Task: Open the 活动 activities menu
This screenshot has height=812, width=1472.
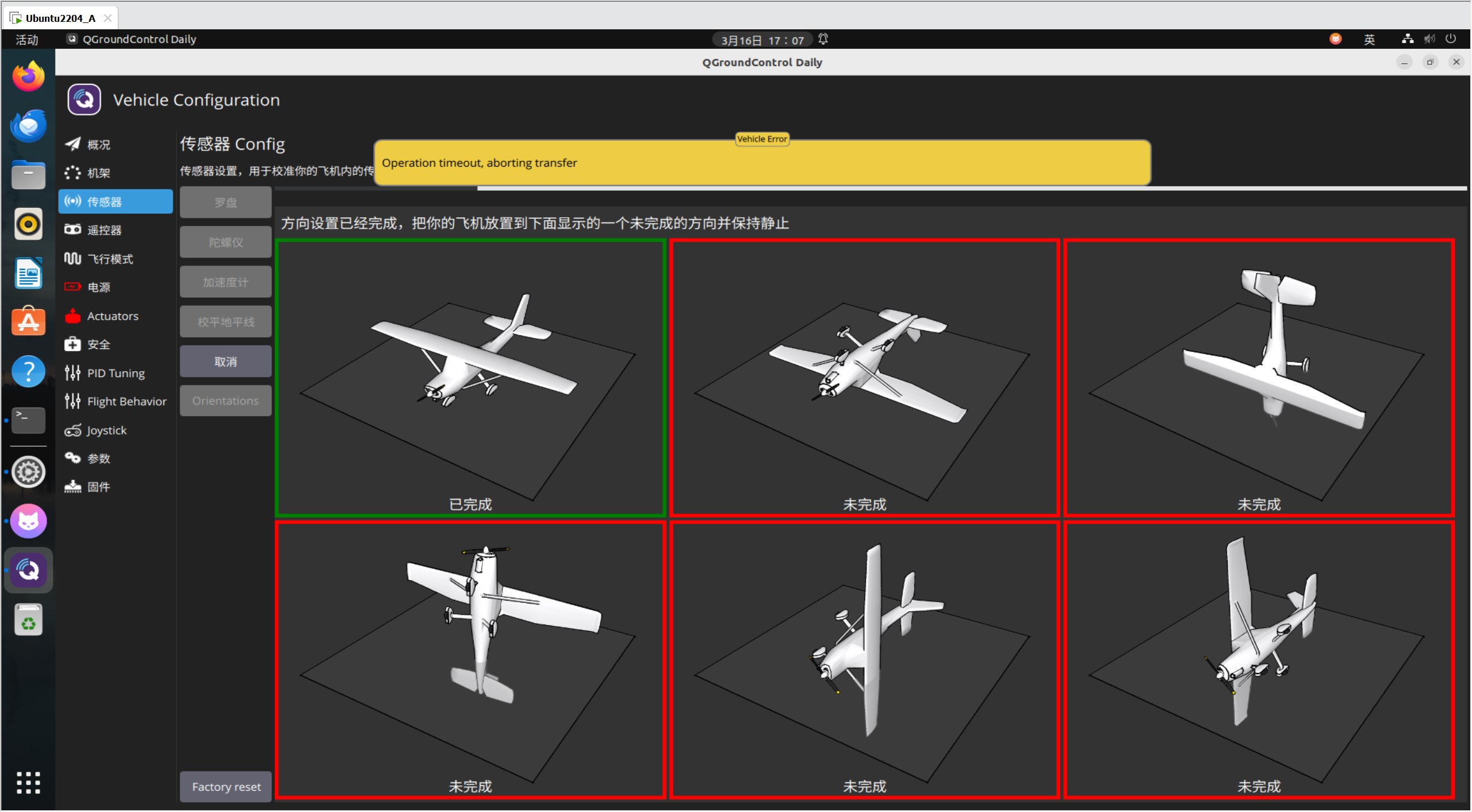Action: pos(26,40)
